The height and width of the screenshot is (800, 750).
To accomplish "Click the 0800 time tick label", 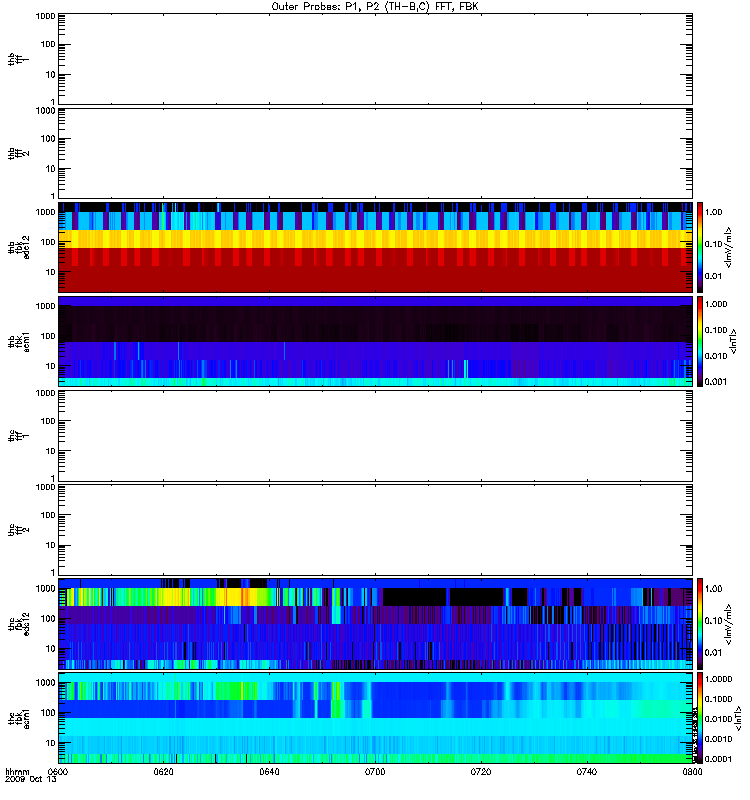I will [x=692, y=771].
